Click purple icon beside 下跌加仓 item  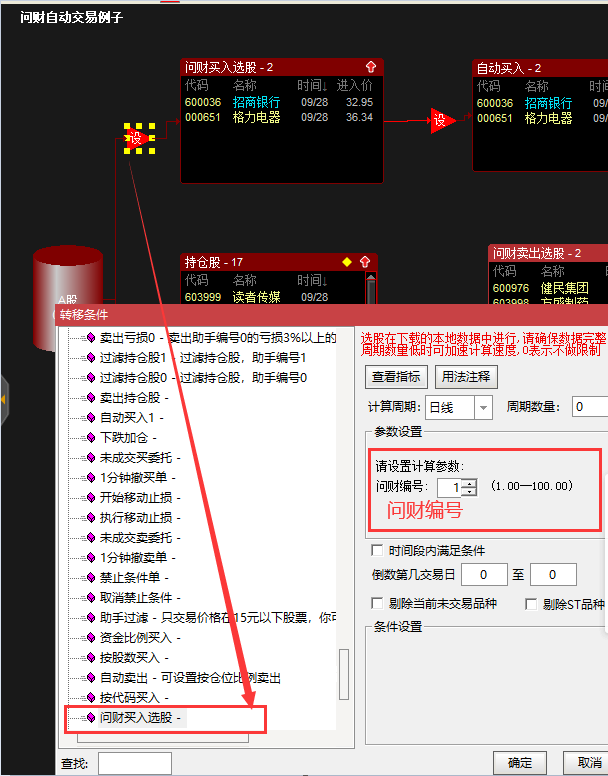tap(90, 438)
